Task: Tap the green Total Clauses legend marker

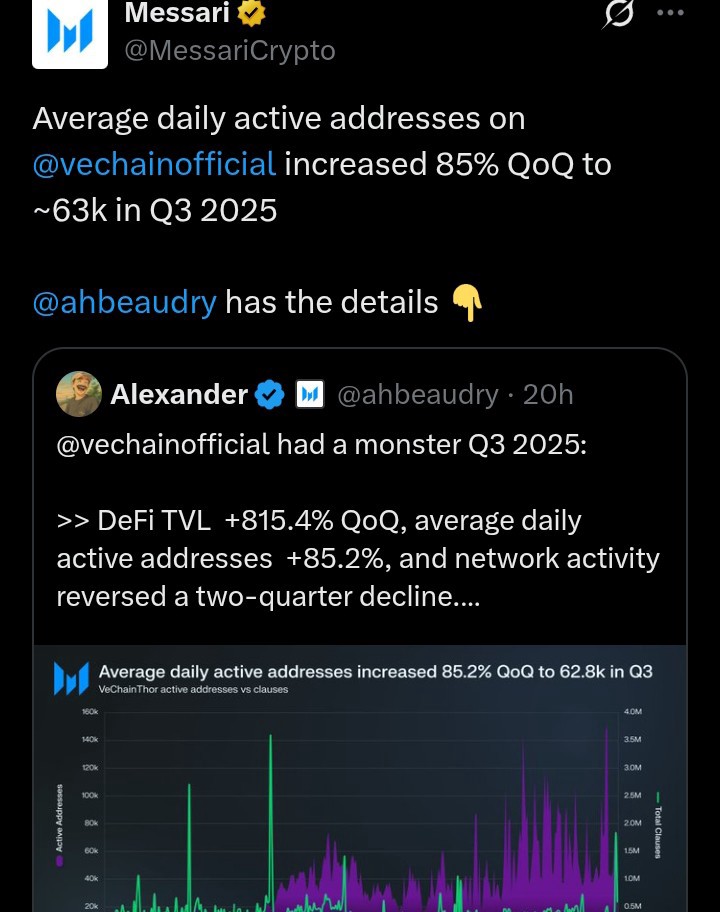Action: pos(658,796)
